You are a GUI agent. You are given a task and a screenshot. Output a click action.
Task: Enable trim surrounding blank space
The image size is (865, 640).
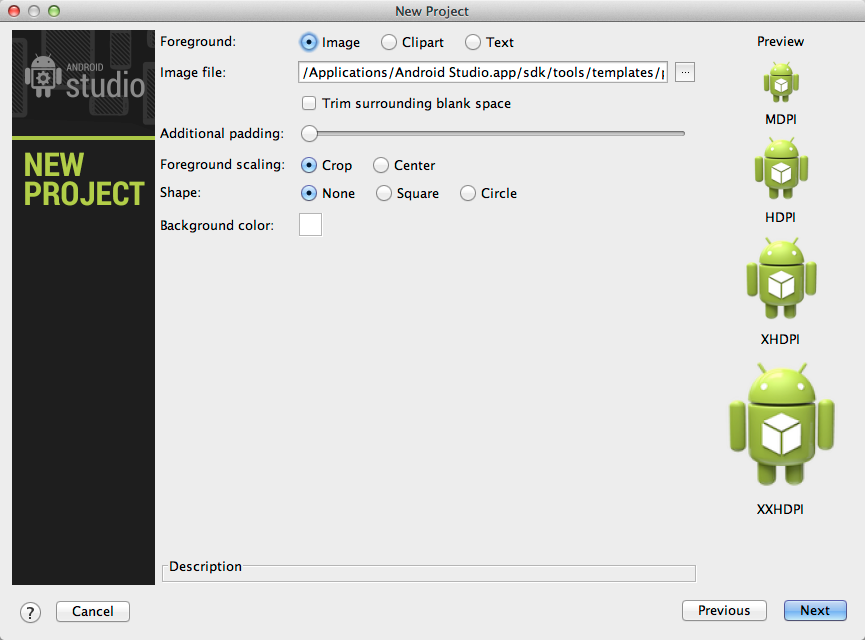pyautogui.click(x=309, y=103)
